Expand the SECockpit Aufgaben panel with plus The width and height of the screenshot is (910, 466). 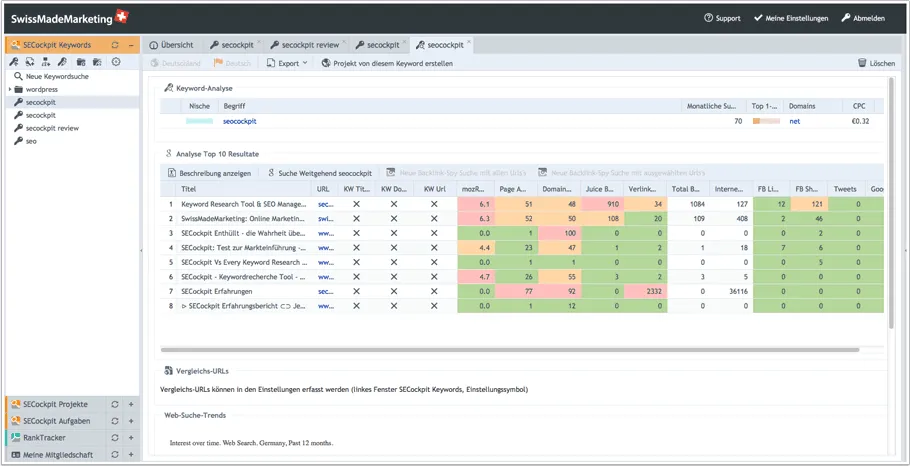click(x=131, y=421)
